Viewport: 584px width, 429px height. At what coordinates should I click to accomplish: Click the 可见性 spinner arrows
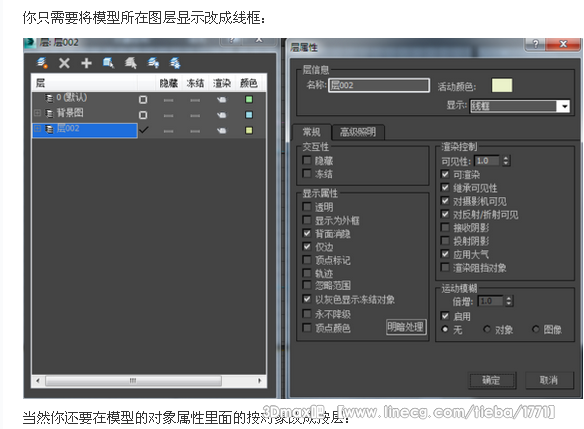505,161
